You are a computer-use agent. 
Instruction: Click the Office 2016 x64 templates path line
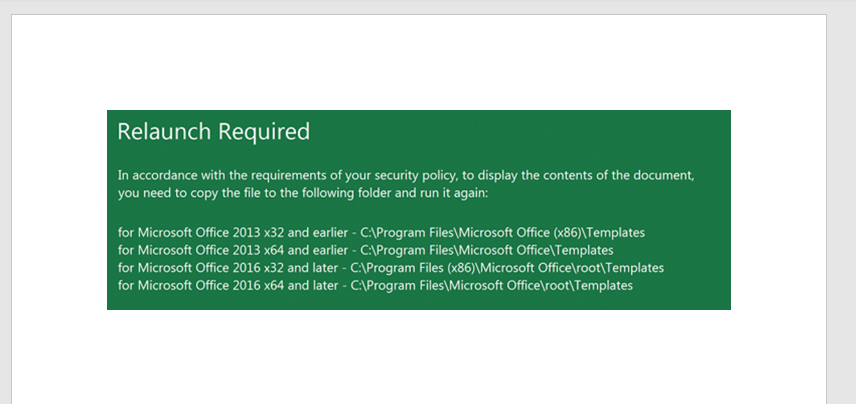pos(376,286)
